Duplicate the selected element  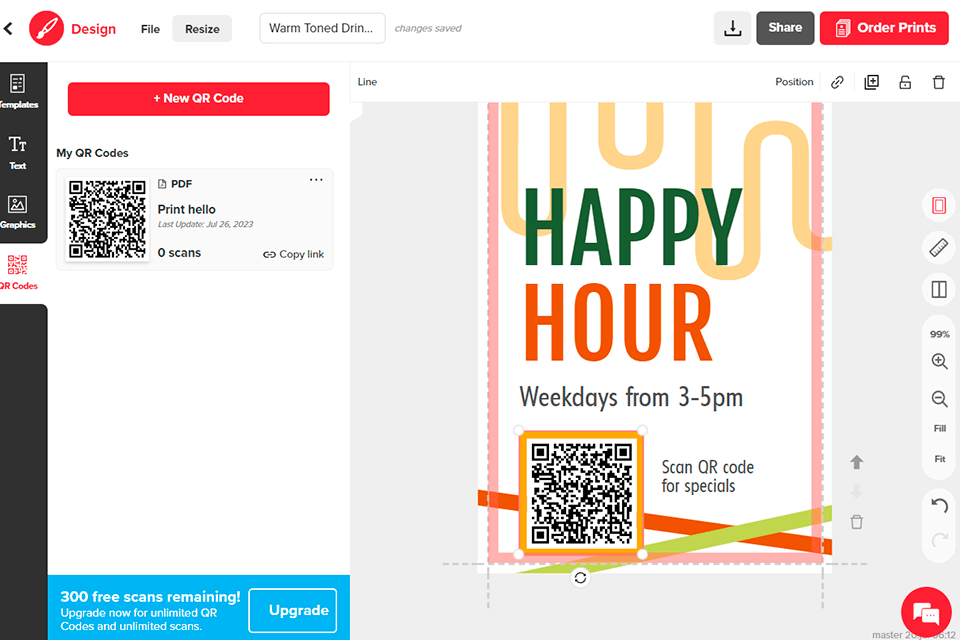[x=871, y=82]
